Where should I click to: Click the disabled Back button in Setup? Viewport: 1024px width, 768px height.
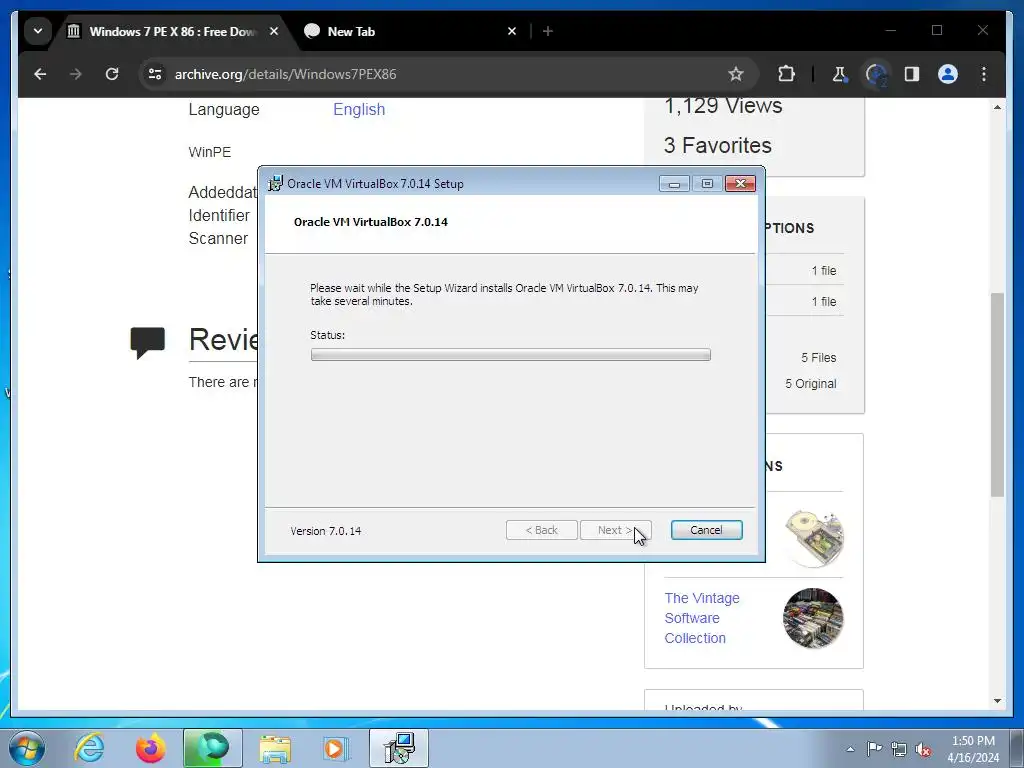tap(541, 530)
